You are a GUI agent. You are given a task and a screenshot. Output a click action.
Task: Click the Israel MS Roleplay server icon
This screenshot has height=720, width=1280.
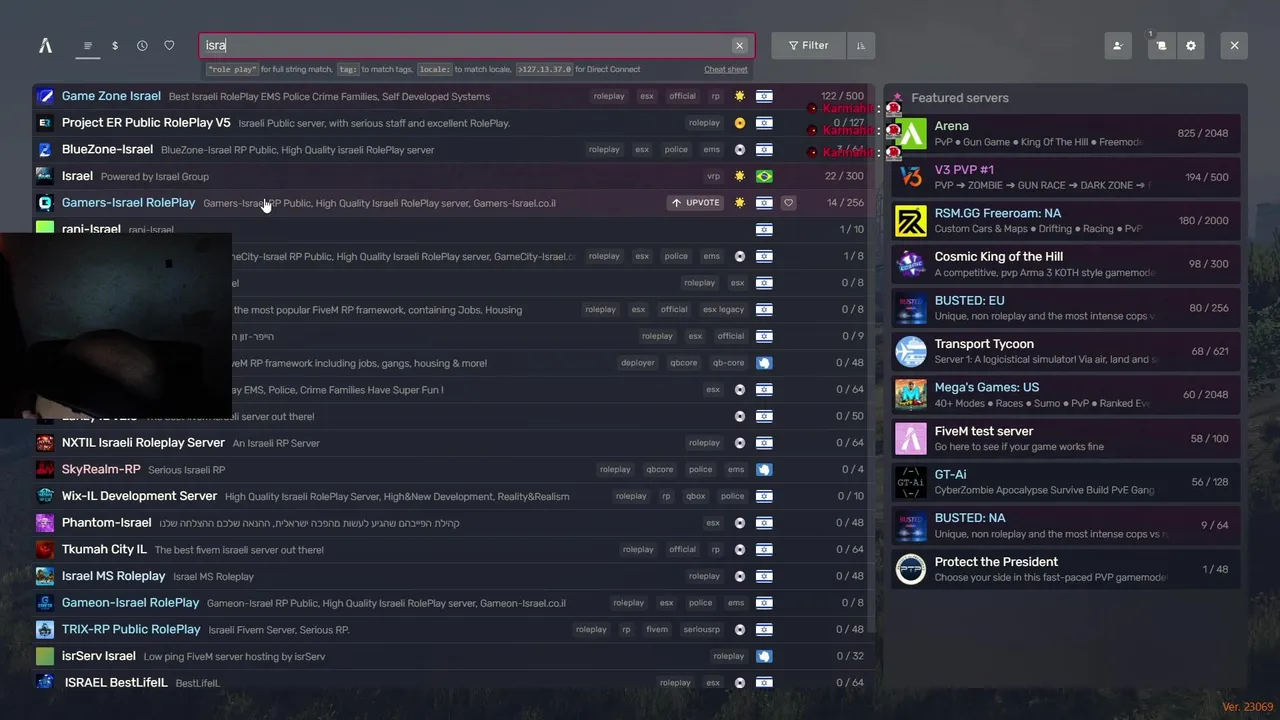tap(45, 576)
